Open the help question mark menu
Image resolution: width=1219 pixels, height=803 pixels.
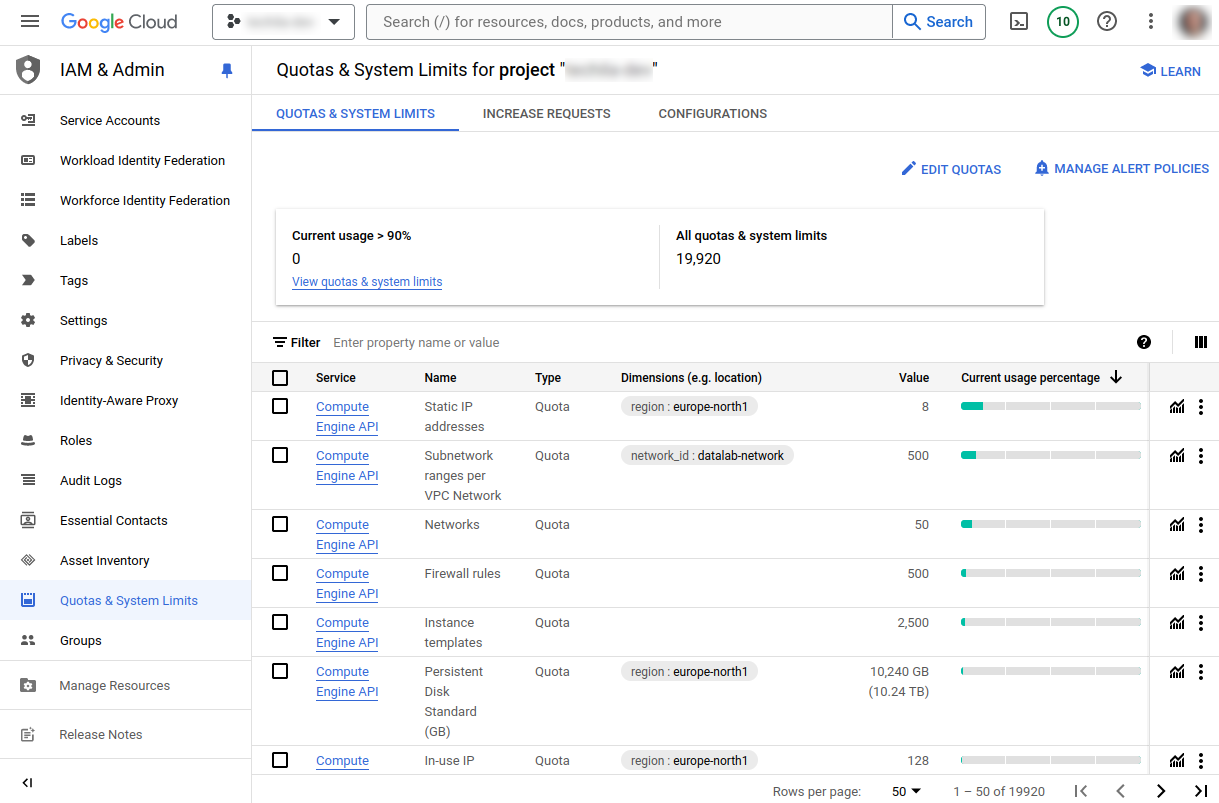(1107, 22)
